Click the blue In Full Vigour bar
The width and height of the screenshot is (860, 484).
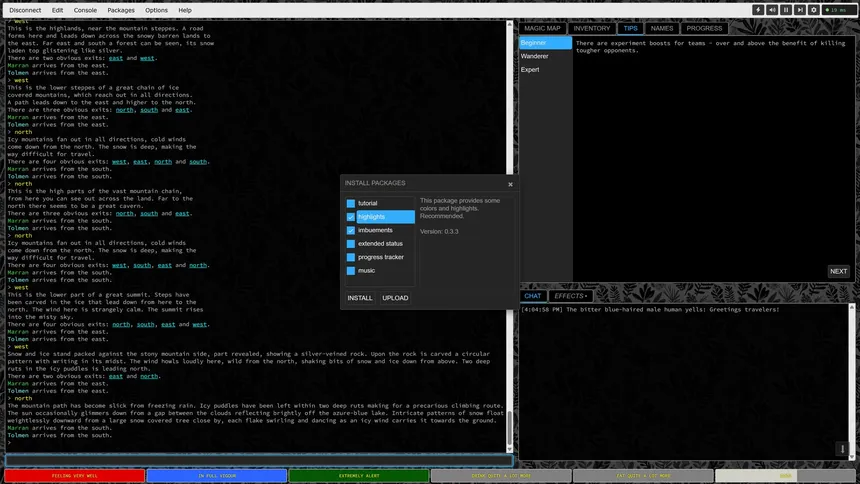[217, 476]
